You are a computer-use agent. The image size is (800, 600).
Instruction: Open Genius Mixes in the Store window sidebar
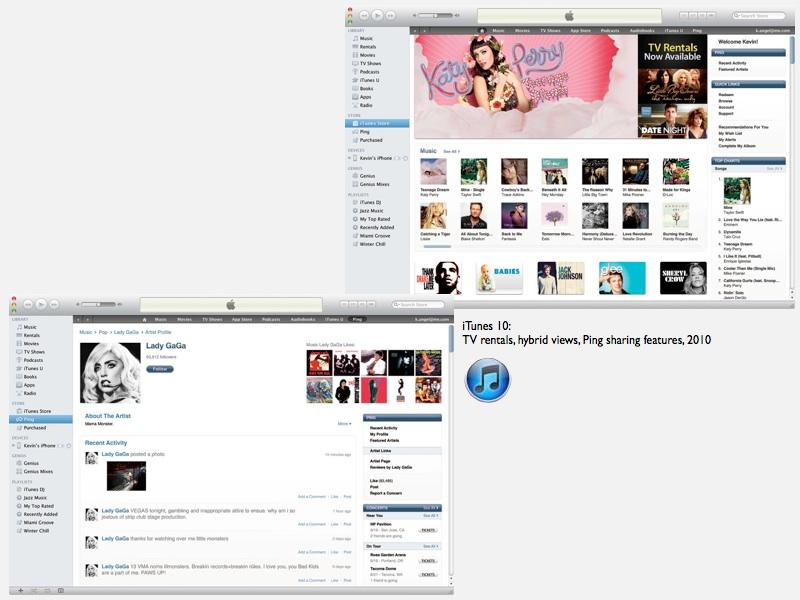point(374,184)
